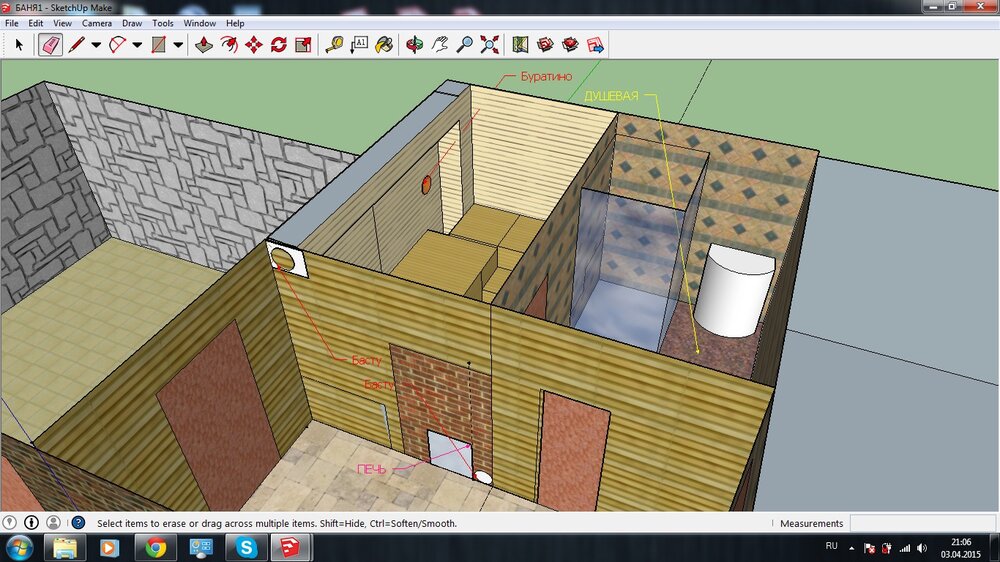
Task: Open the Window menu
Action: pos(199,22)
